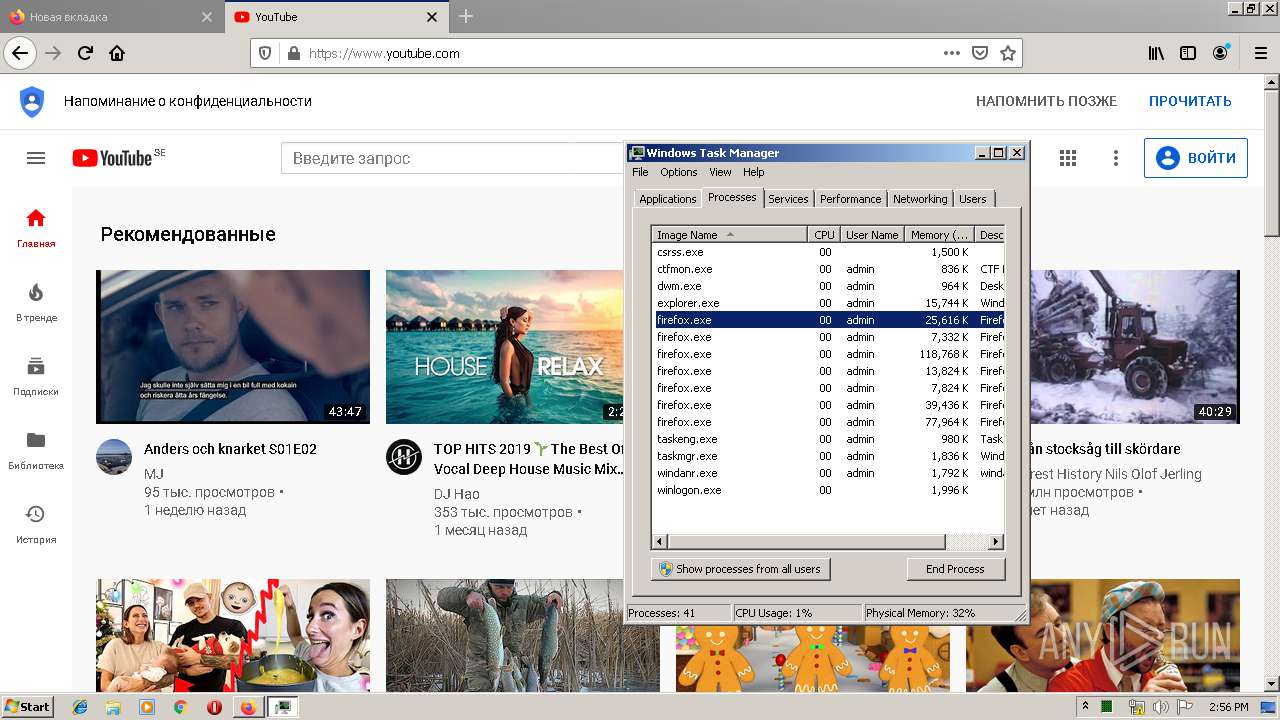The height and width of the screenshot is (720, 1280).
Task: Sort processes by Memory column header
Action: (x=939, y=235)
